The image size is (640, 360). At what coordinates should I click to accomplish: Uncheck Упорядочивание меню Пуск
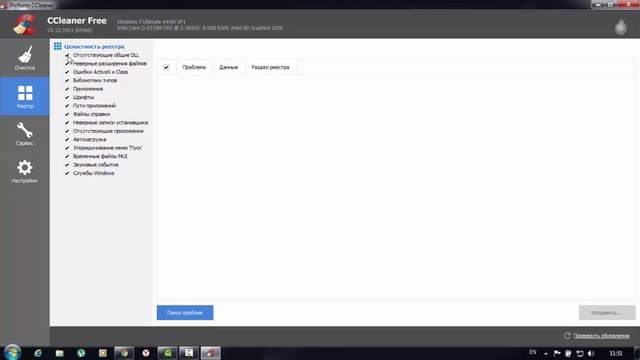click(x=67, y=148)
